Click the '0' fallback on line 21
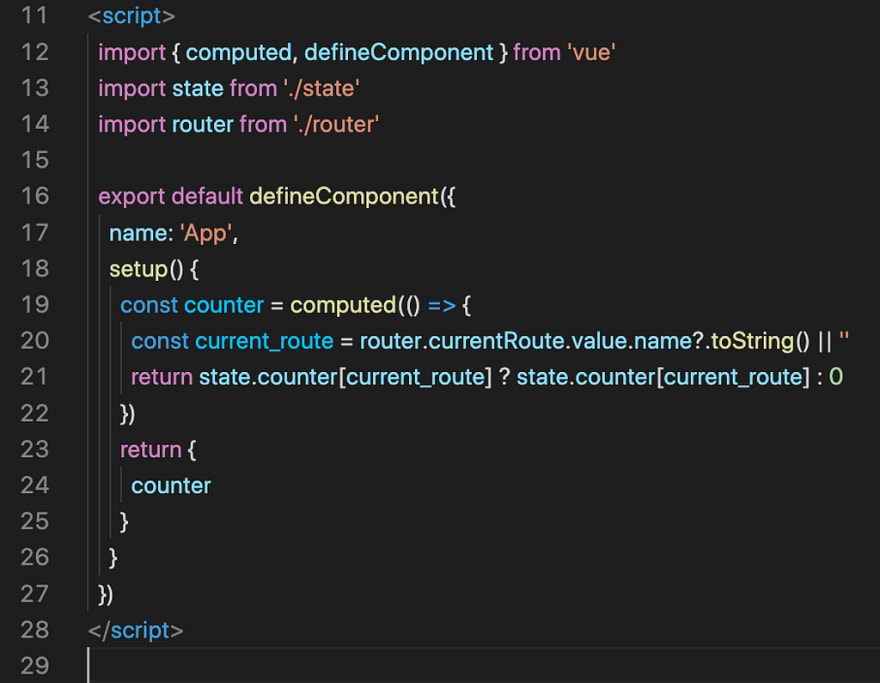Viewport: 880px width, 683px height. [836, 377]
